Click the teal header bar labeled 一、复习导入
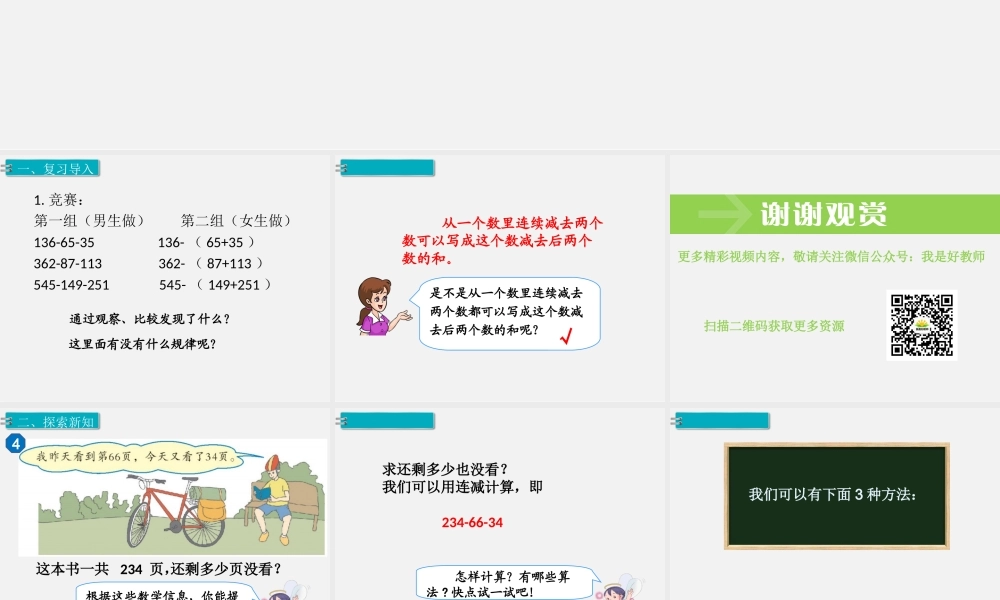 (x=52, y=167)
